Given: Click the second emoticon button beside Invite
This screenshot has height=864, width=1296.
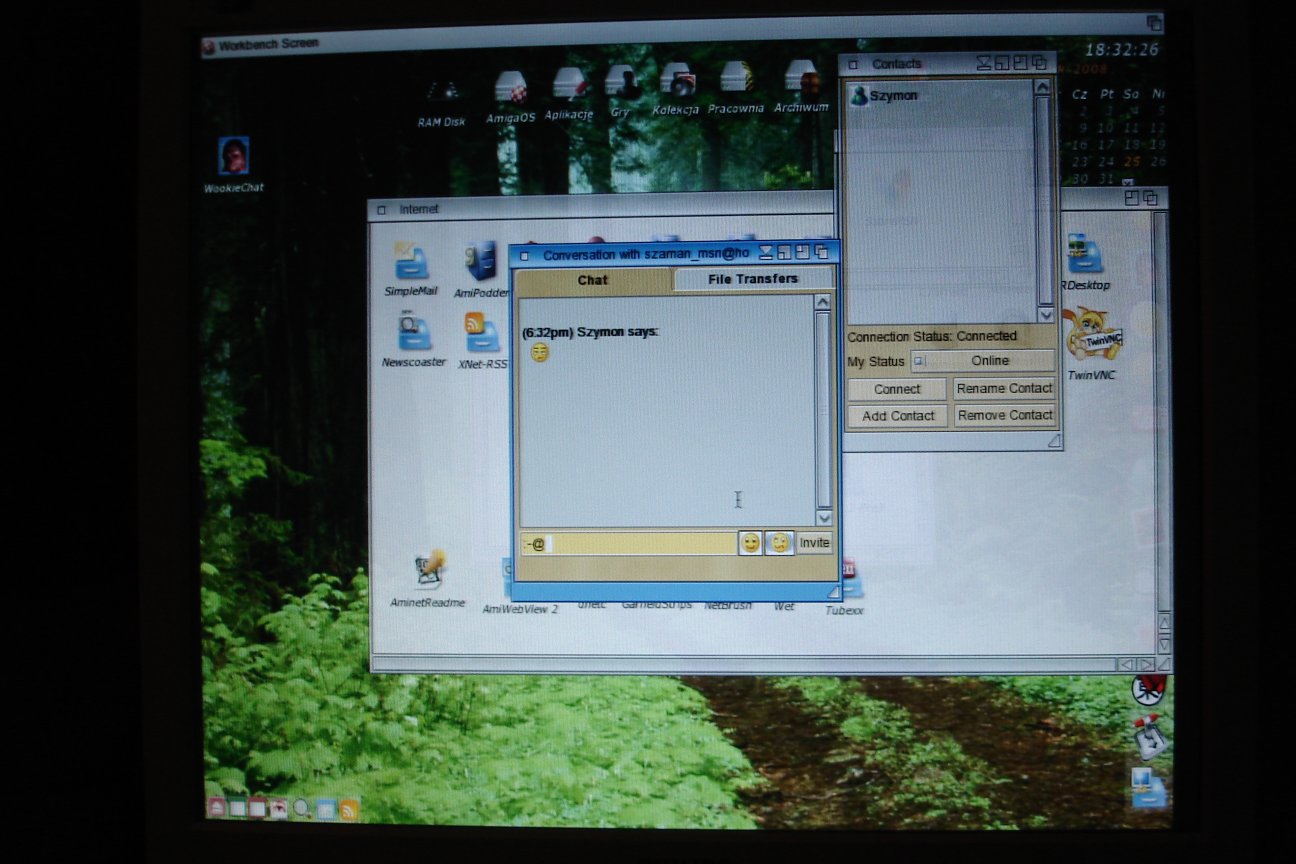Looking at the screenshot, I should click(779, 543).
